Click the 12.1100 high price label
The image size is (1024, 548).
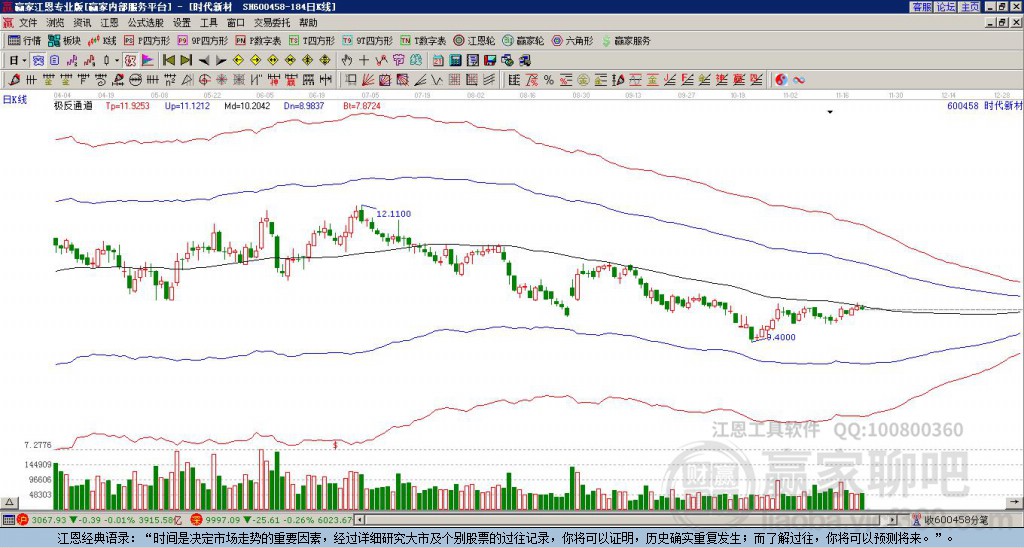point(394,214)
